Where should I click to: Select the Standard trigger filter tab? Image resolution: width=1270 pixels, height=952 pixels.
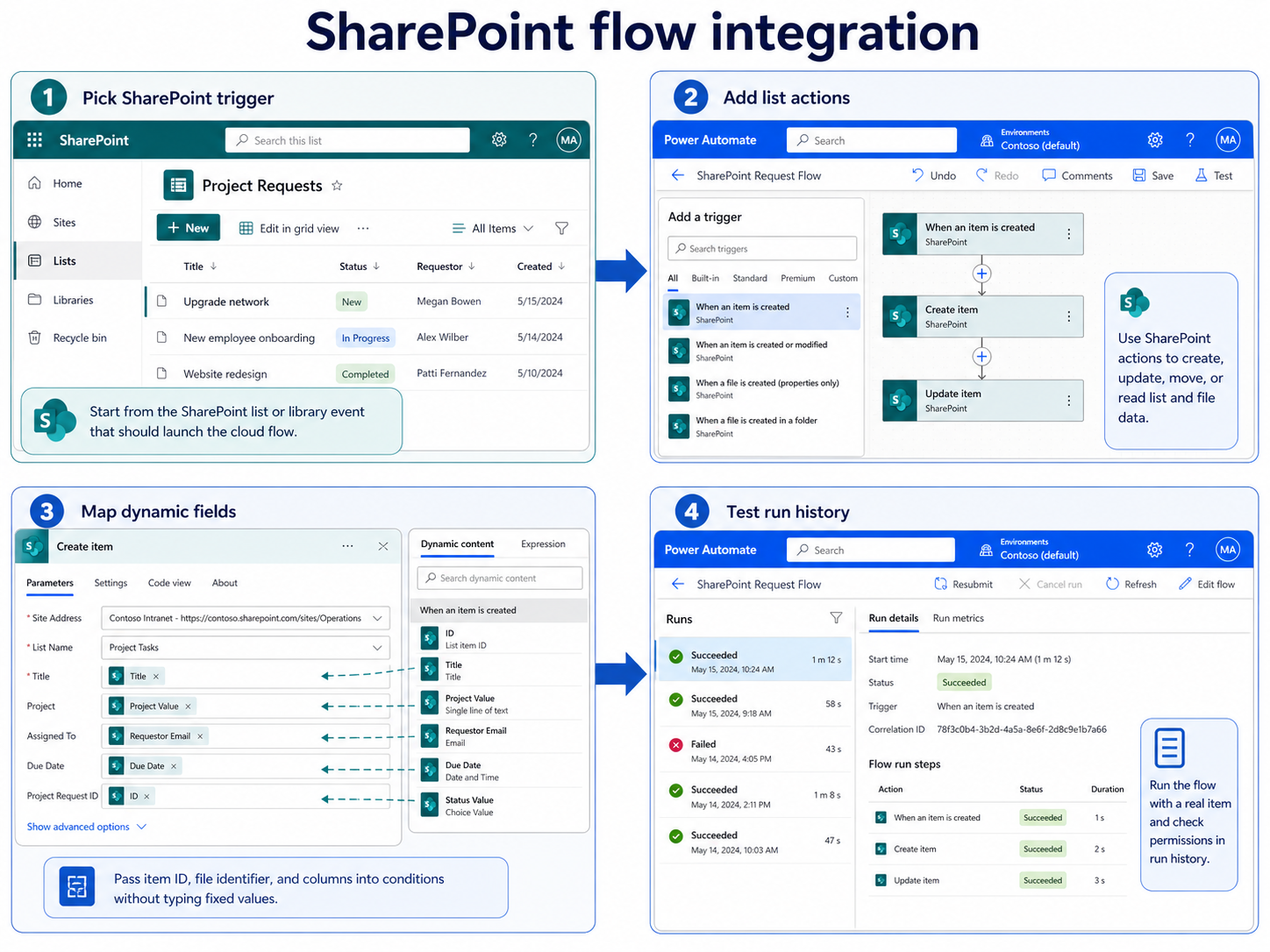tap(750, 278)
